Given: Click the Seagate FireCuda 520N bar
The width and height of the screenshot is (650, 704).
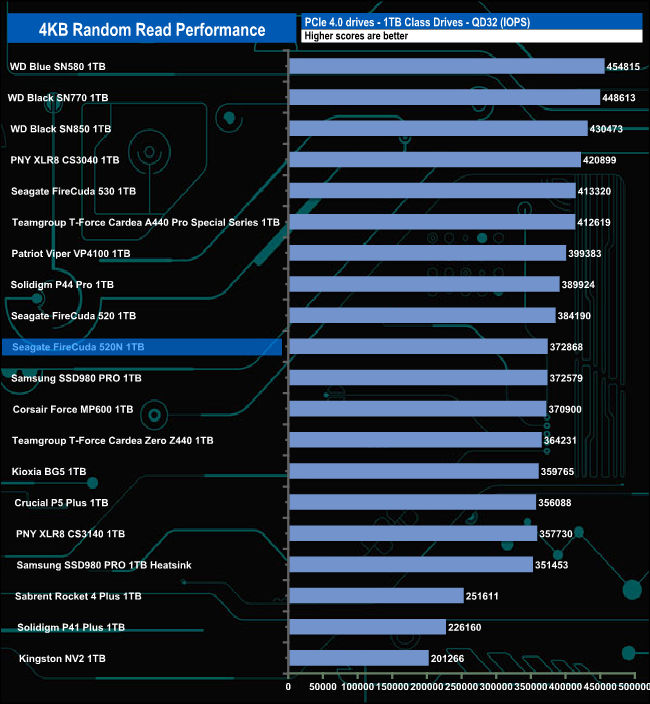Looking at the screenshot, I should tap(418, 347).
